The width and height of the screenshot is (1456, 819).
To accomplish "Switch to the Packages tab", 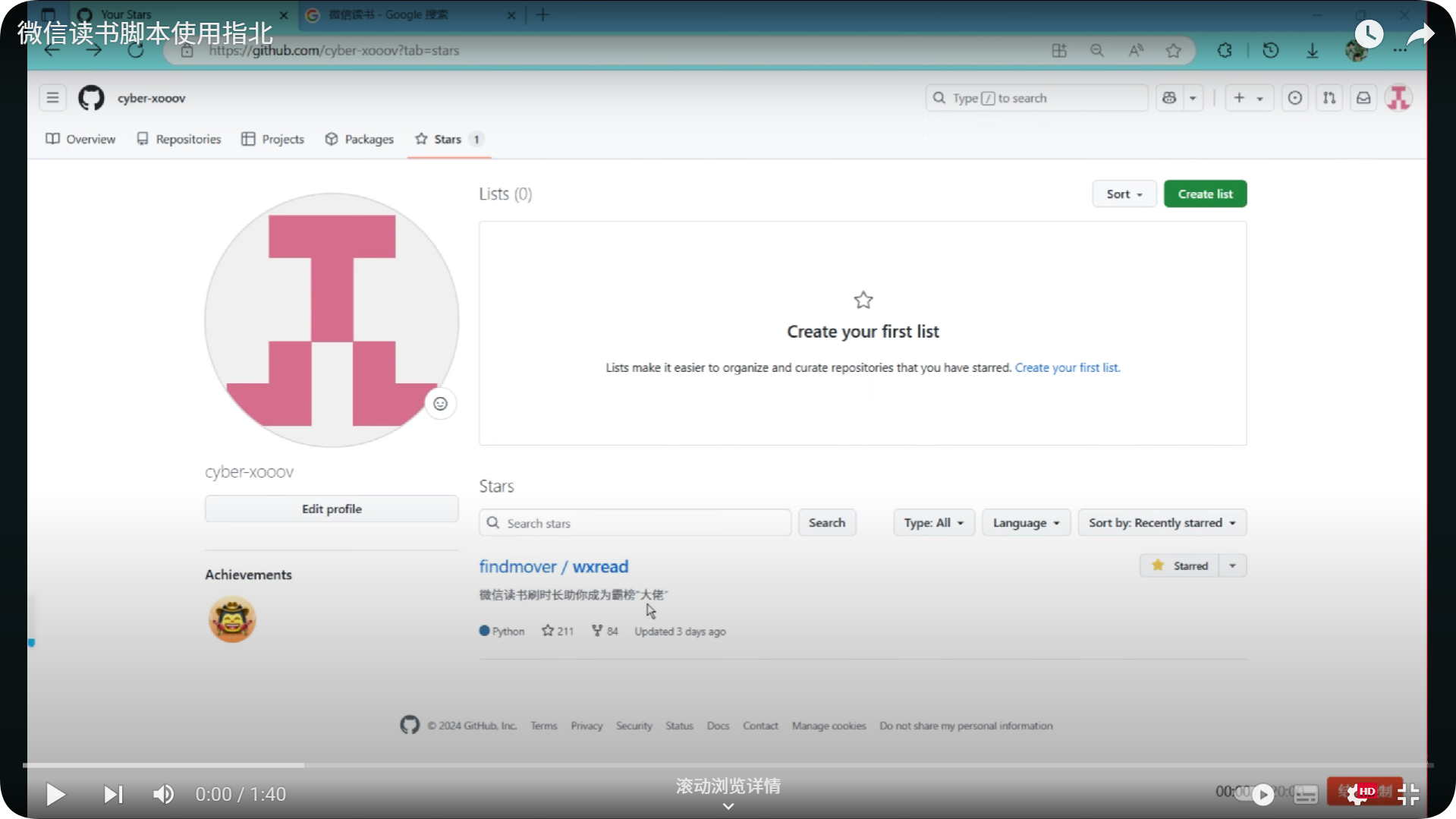I will tap(360, 139).
